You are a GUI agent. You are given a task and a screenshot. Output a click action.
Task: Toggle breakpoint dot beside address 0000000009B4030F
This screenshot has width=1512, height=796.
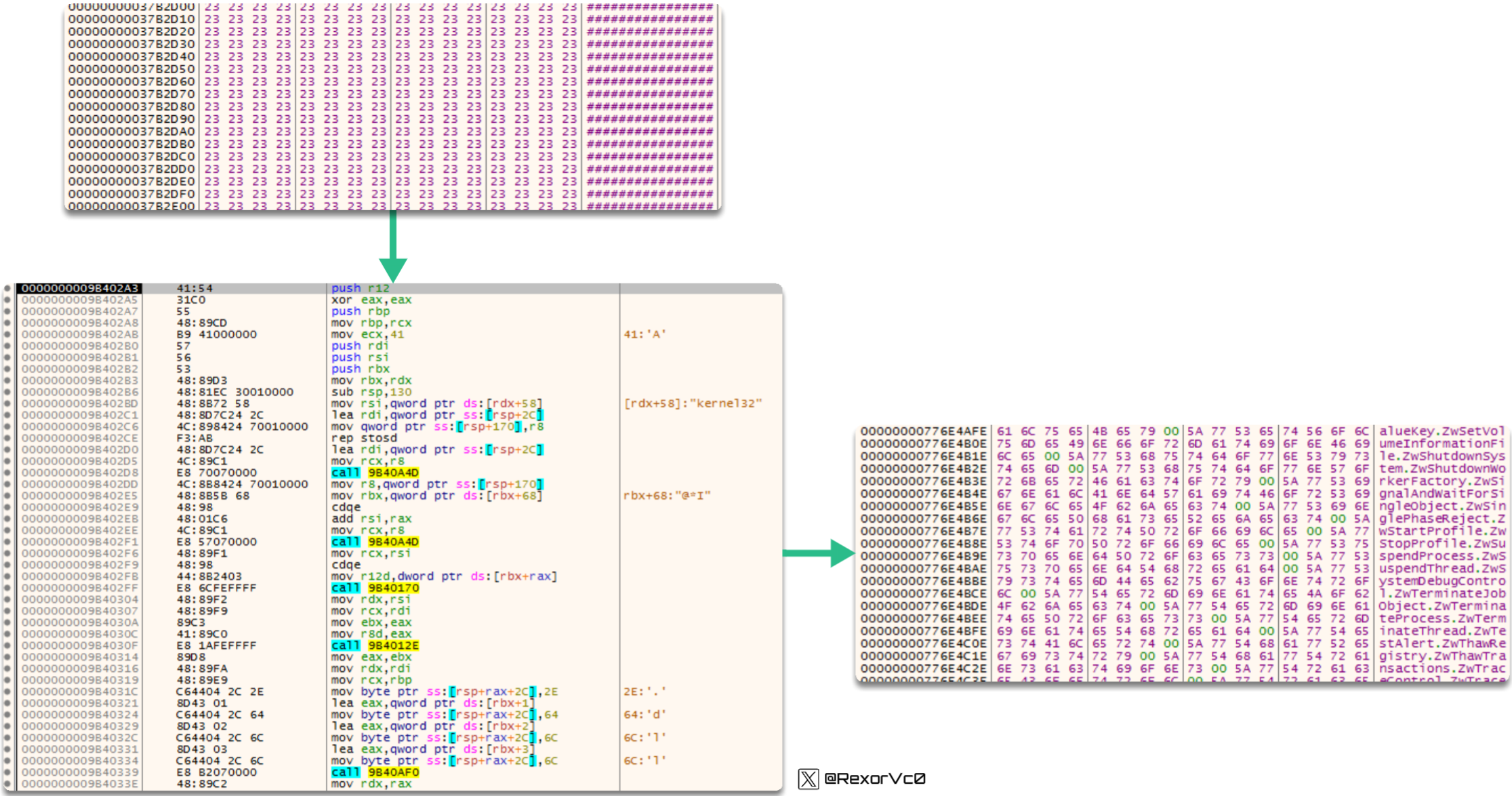(7, 646)
